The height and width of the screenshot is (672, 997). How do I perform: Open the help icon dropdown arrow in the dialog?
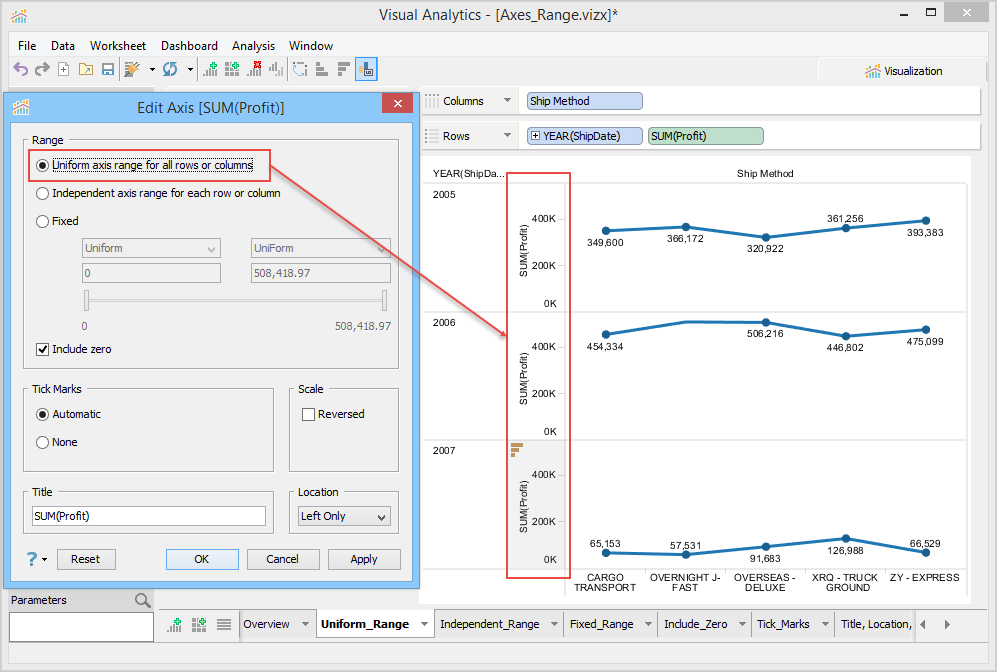[x=45, y=560]
